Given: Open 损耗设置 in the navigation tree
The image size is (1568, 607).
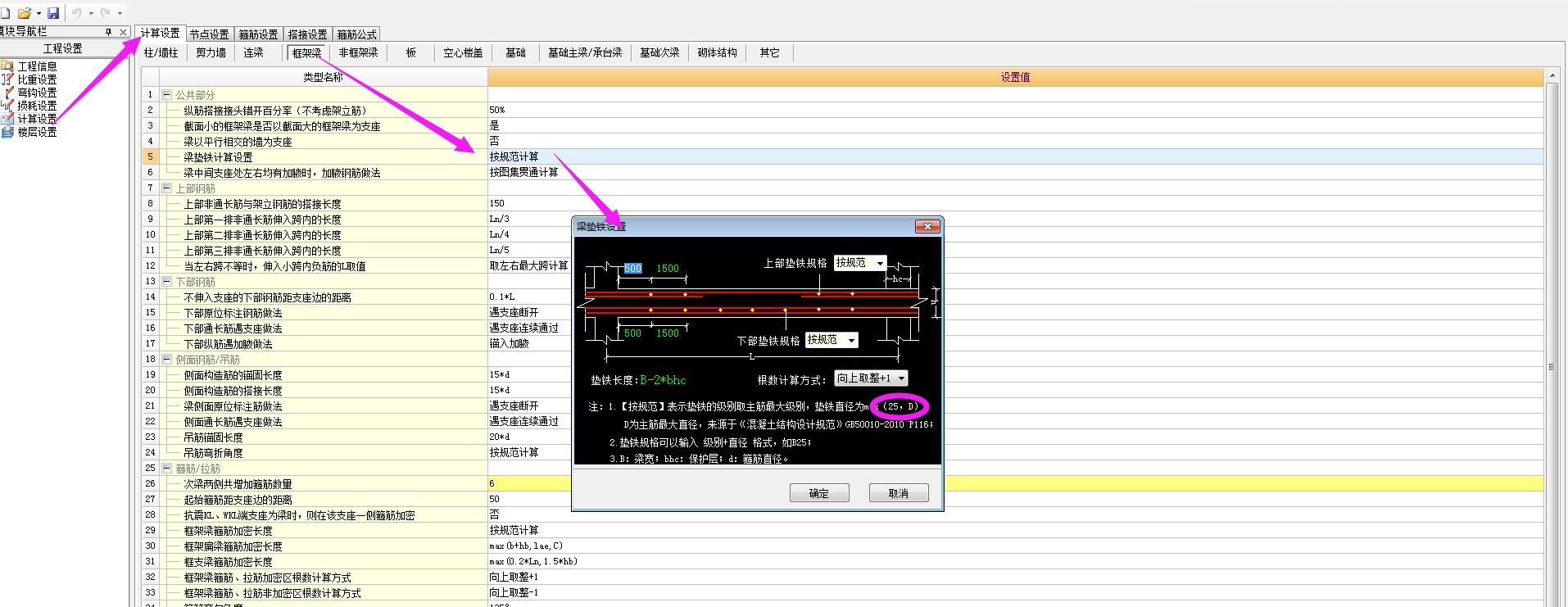Looking at the screenshot, I should click(x=29, y=106).
